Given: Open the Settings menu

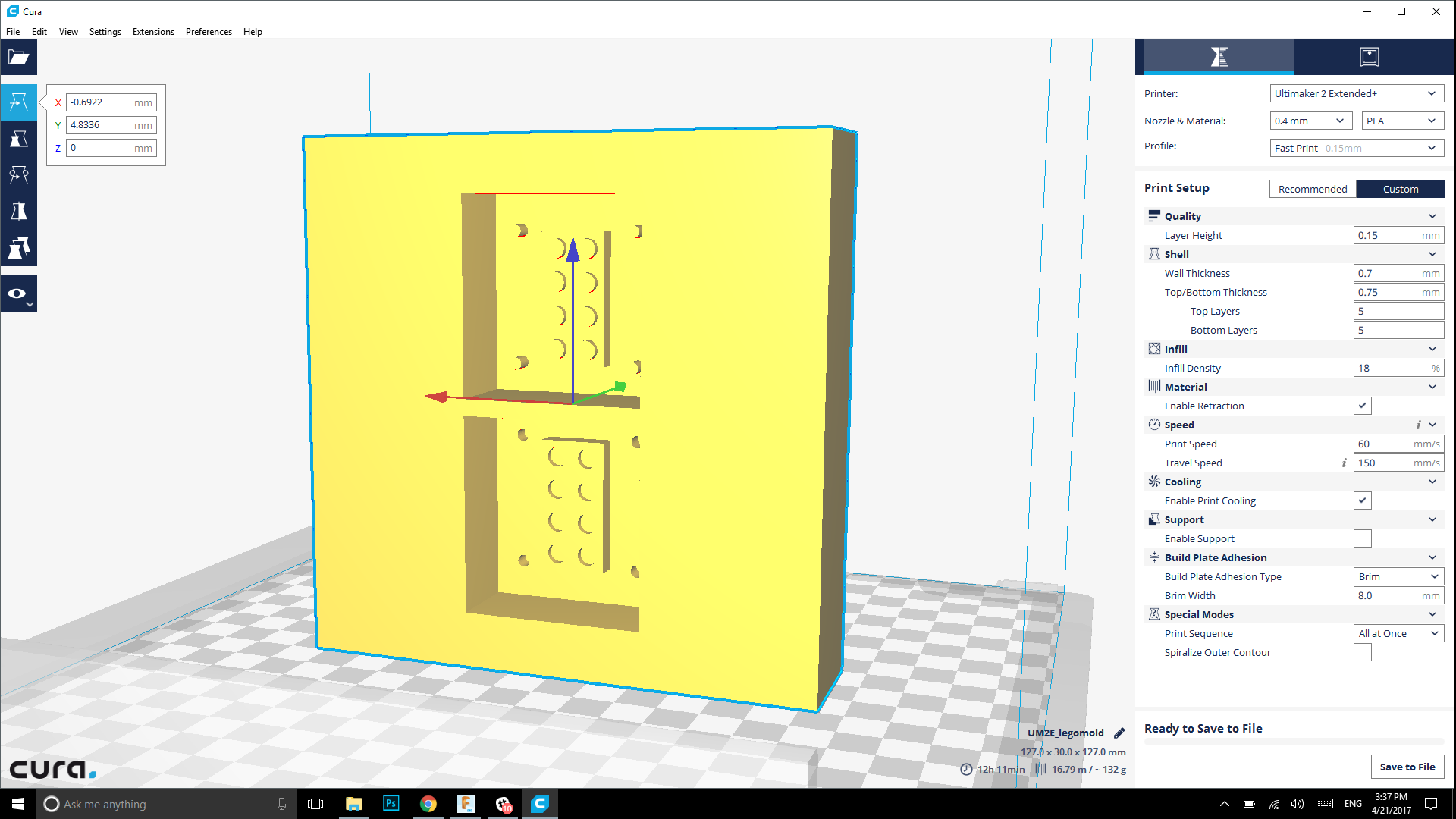Looking at the screenshot, I should click(105, 32).
